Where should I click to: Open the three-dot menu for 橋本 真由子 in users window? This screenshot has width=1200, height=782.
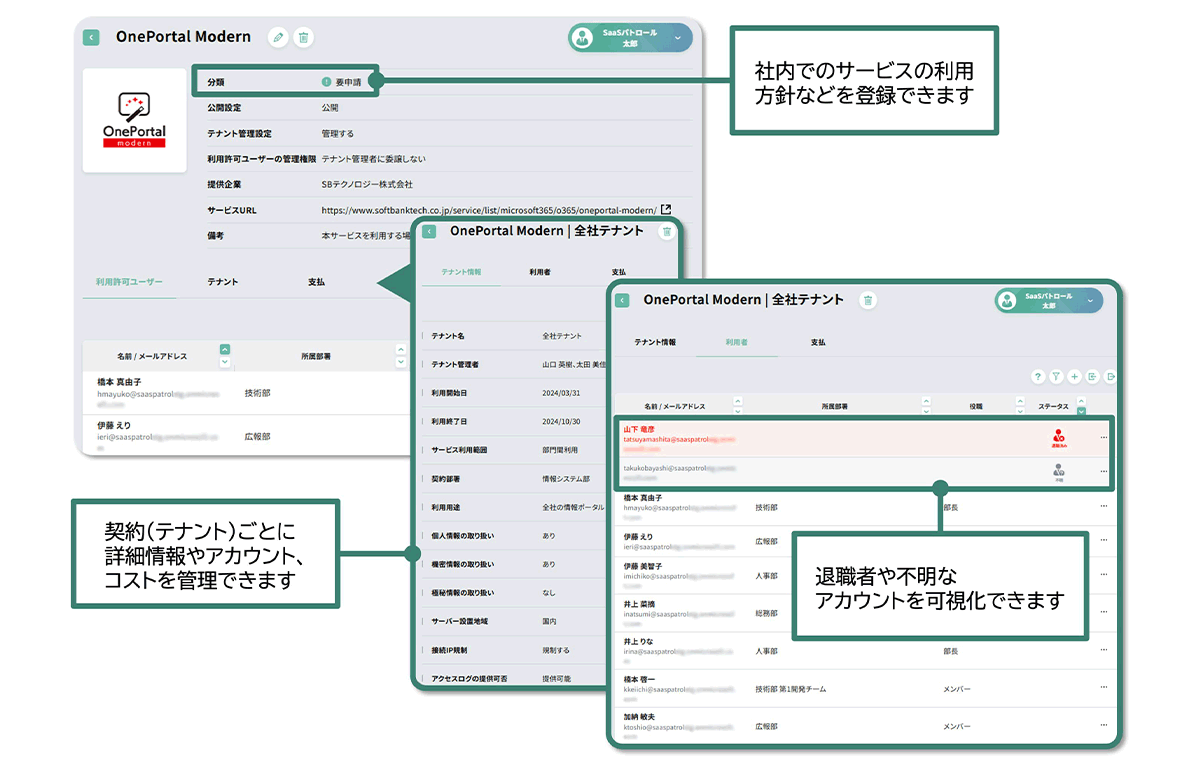click(x=1104, y=506)
